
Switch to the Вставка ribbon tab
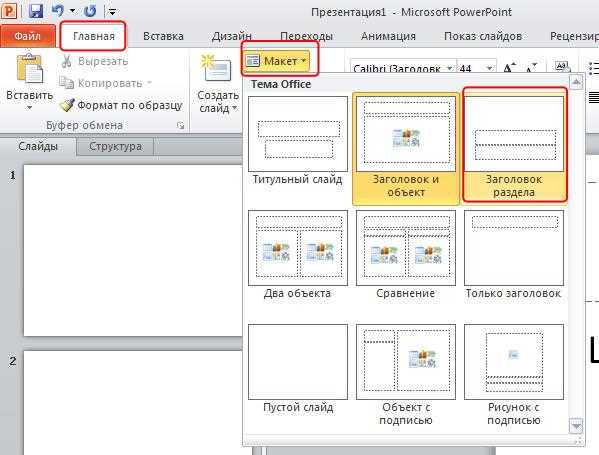tap(163, 36)
